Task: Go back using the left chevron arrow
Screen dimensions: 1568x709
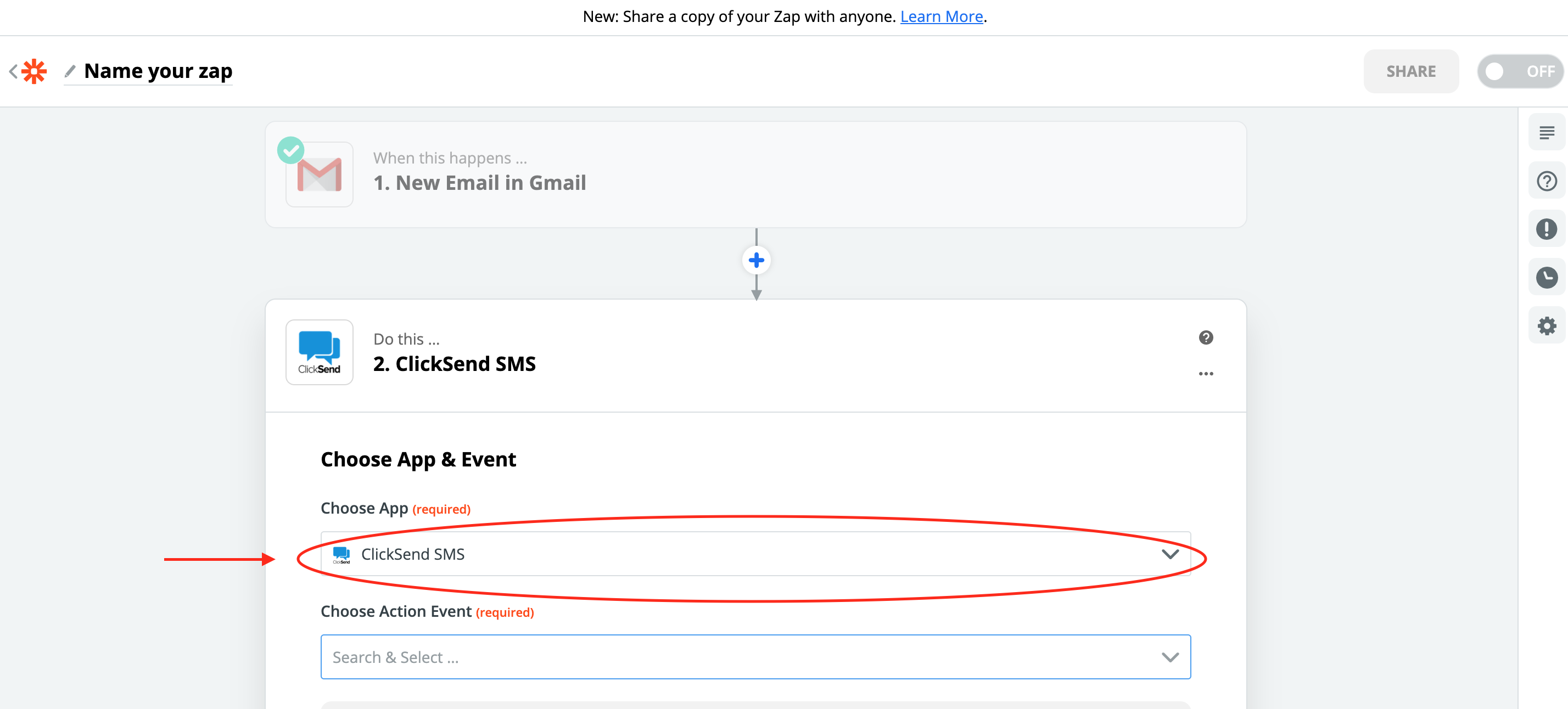Action: [x=13, y=71]
